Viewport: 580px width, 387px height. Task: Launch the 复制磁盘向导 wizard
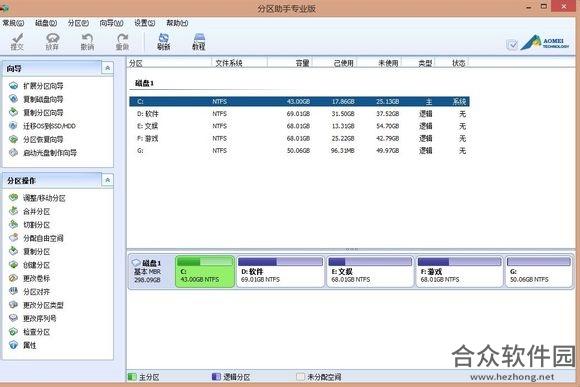(37, 99)
